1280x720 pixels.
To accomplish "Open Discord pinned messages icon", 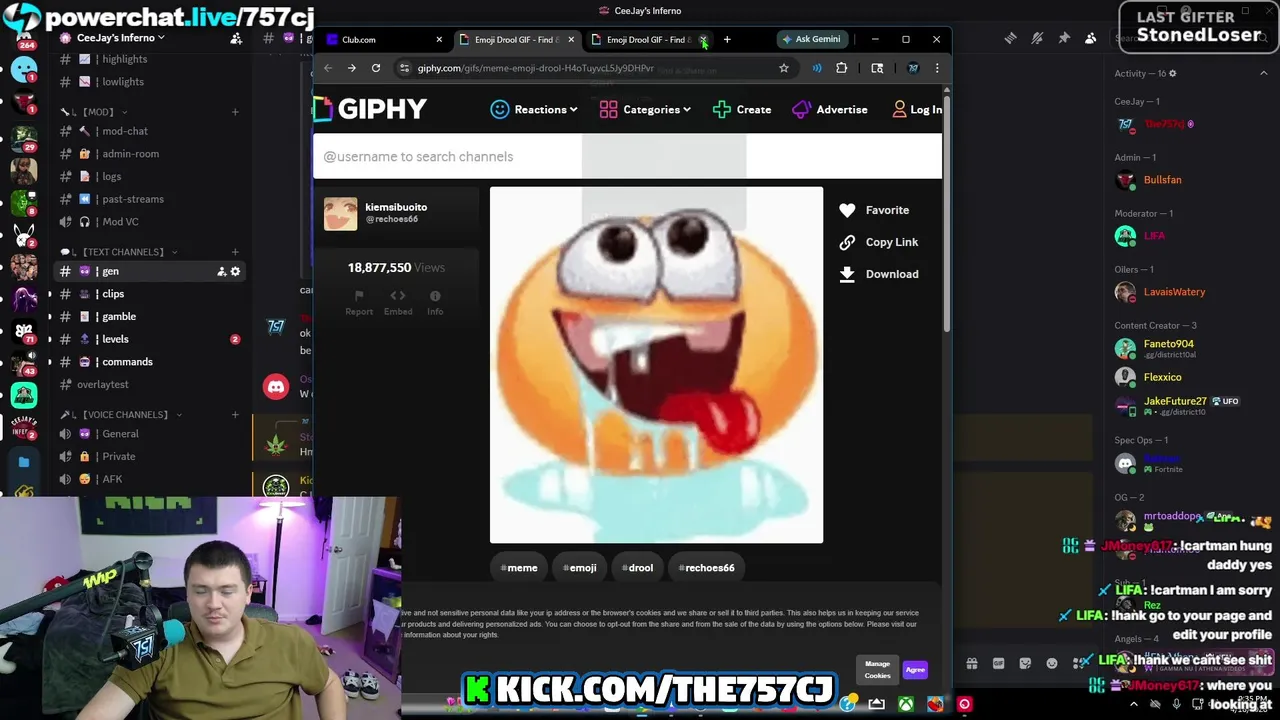I will pyautogui.click(x=1064, y=38).
